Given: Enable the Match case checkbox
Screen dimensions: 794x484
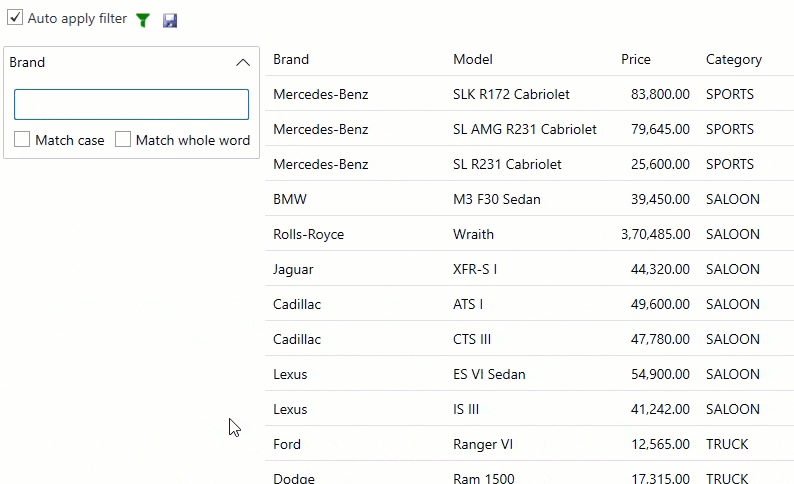Looking at the screenshot, I should 22,139.
